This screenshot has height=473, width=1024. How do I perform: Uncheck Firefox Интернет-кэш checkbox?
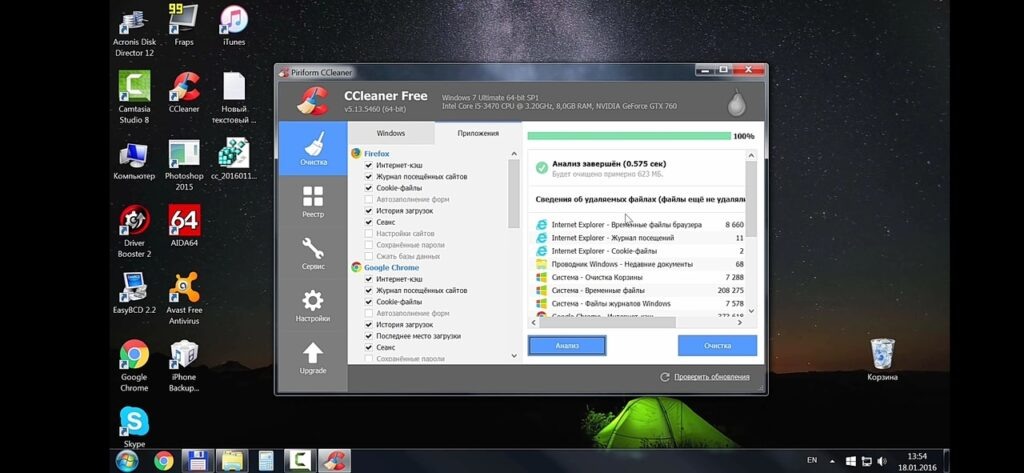click(369, 165)
